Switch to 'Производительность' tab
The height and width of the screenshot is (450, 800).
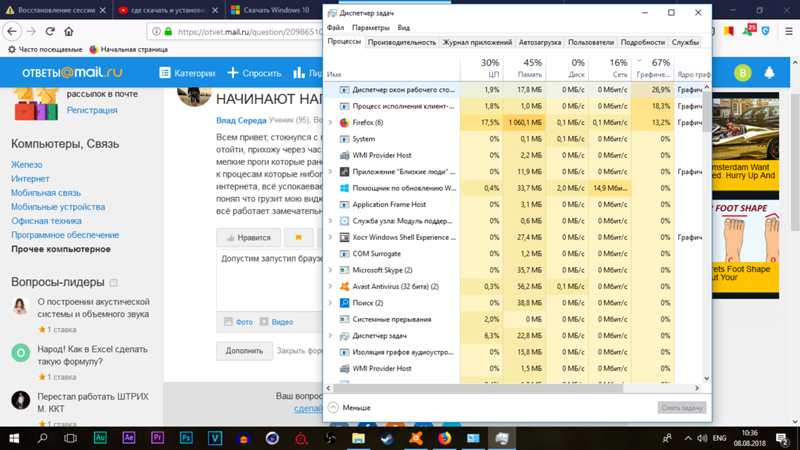pos(402,42)
